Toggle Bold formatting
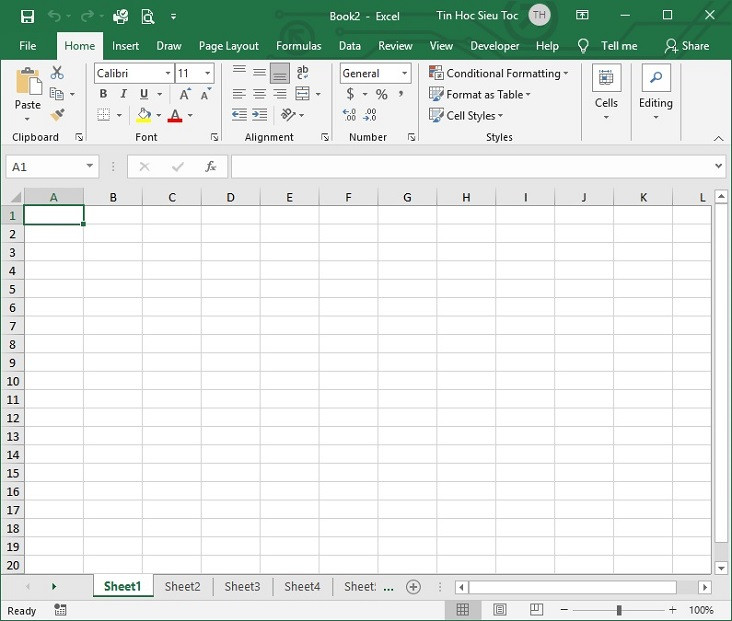The height and width of the screenshot is (621, 732). [103, 94]
